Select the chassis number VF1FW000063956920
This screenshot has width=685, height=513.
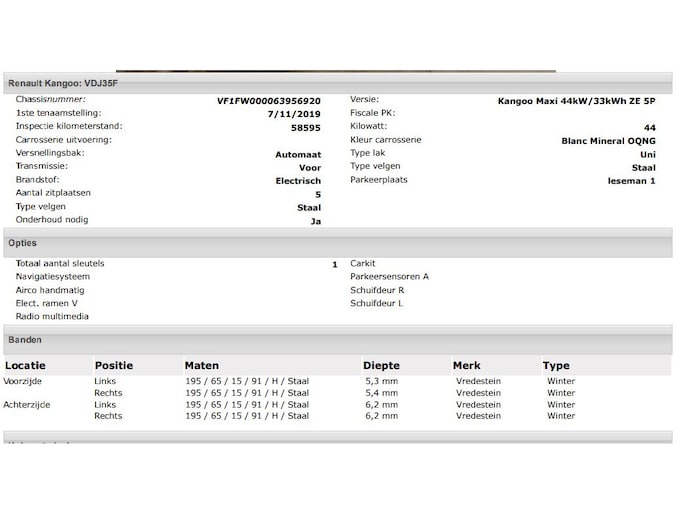268,100
